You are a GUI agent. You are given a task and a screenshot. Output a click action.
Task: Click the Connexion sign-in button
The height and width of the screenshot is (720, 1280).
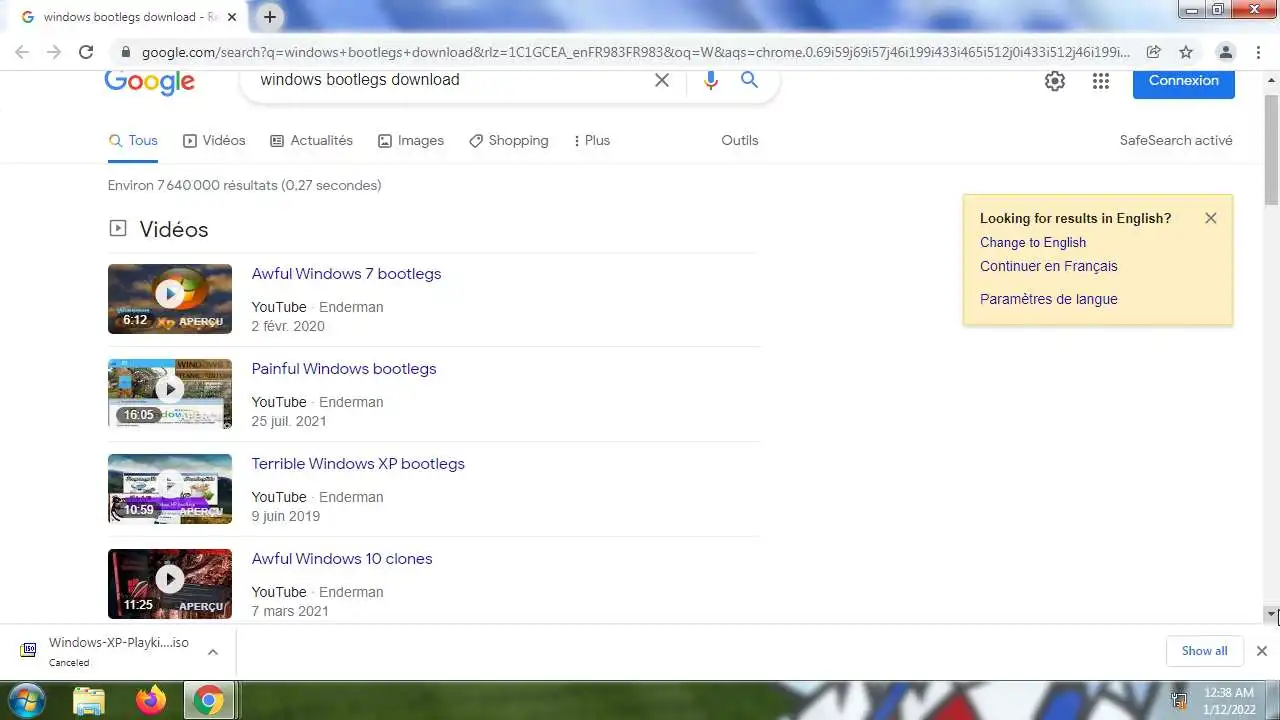pyautogui.click(x=1184, y=81)
